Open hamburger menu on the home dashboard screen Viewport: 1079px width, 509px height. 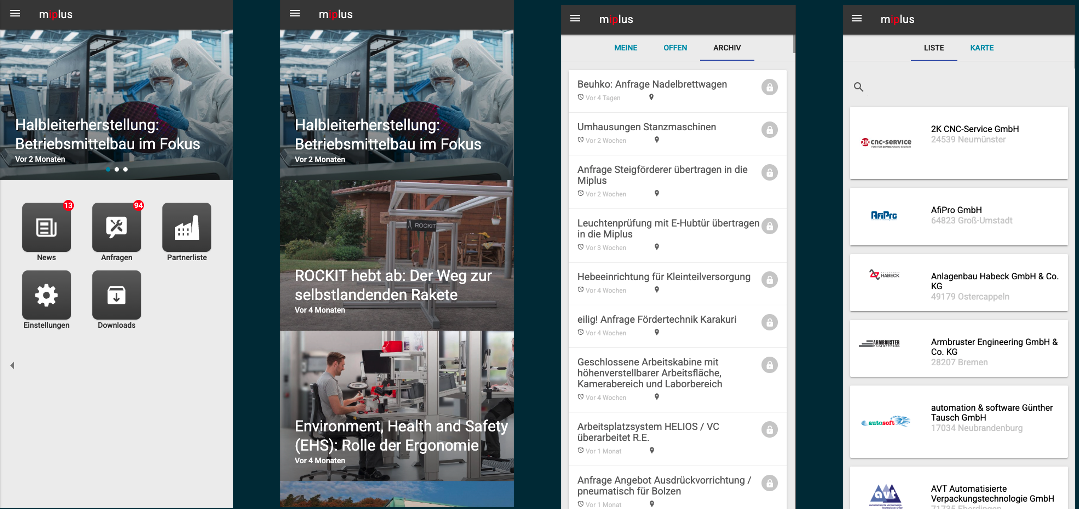tap(14, 14)
